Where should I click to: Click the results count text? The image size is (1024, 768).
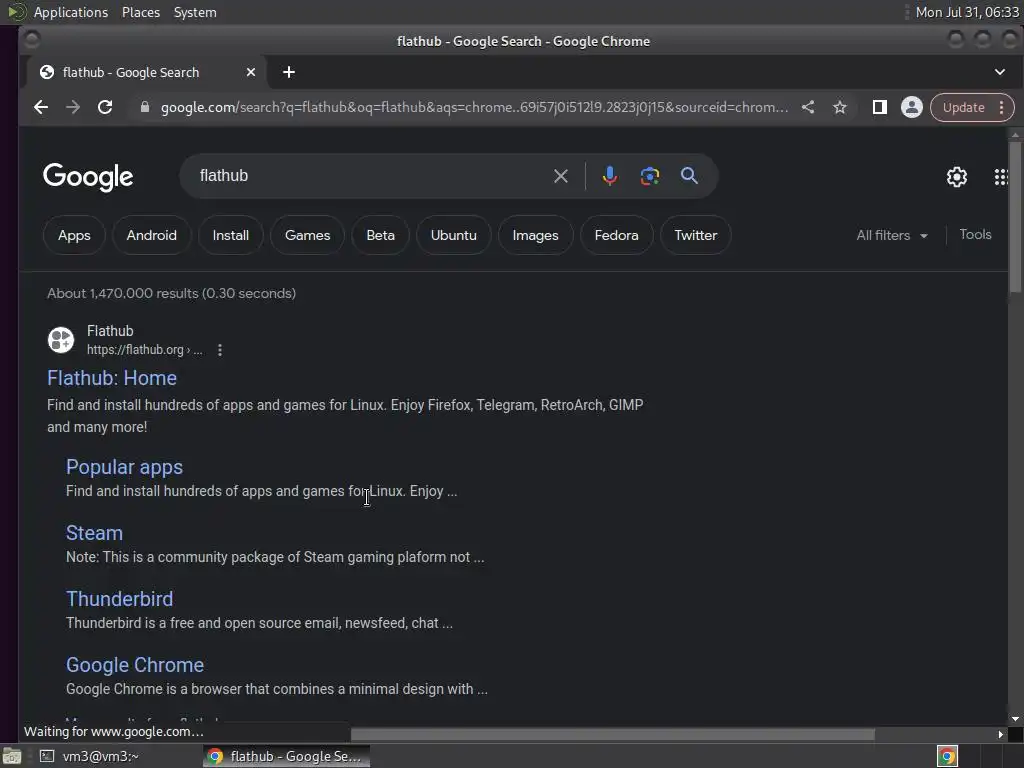[x=171, y=293]
